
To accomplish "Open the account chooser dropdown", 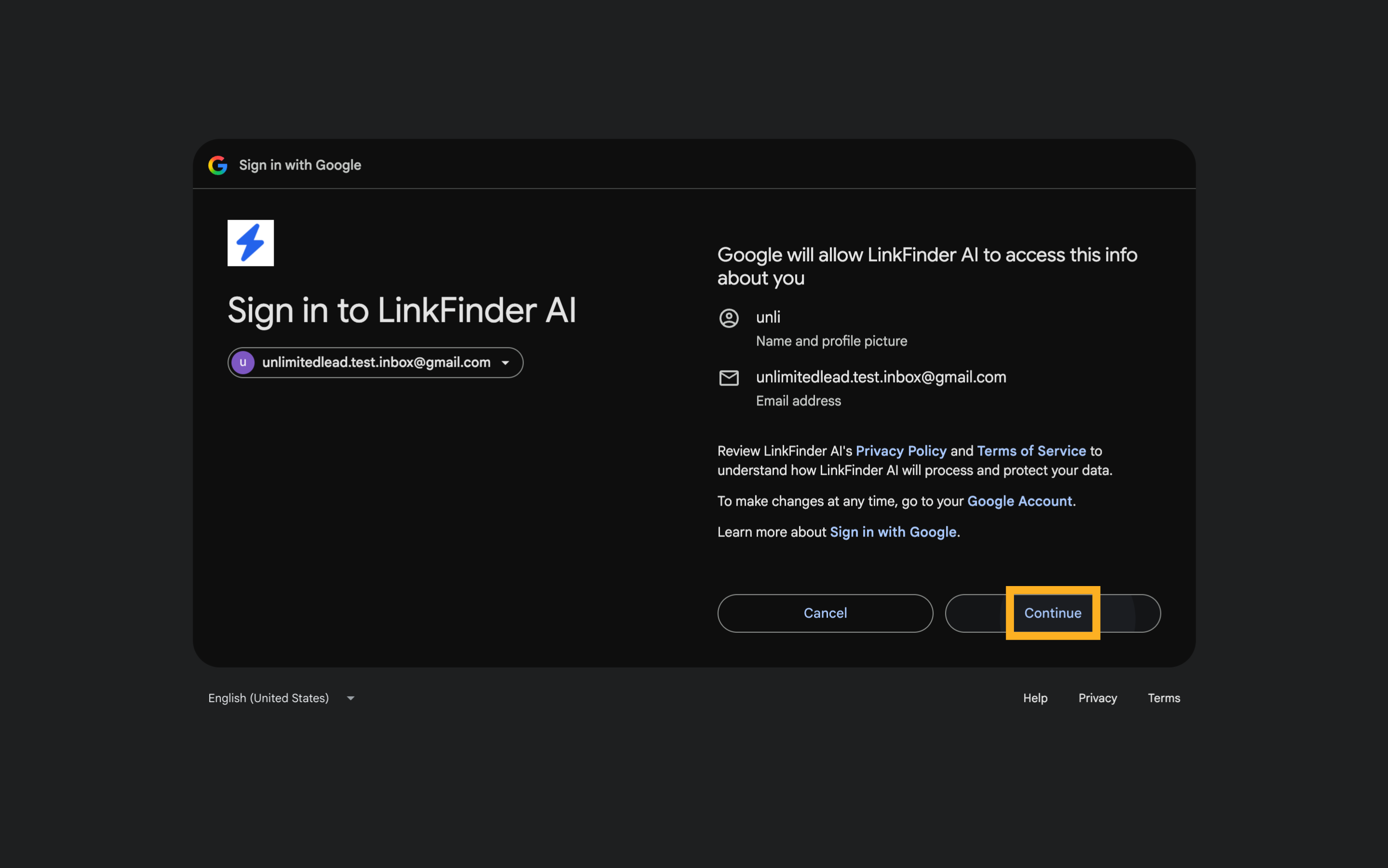I will (375, 362).
